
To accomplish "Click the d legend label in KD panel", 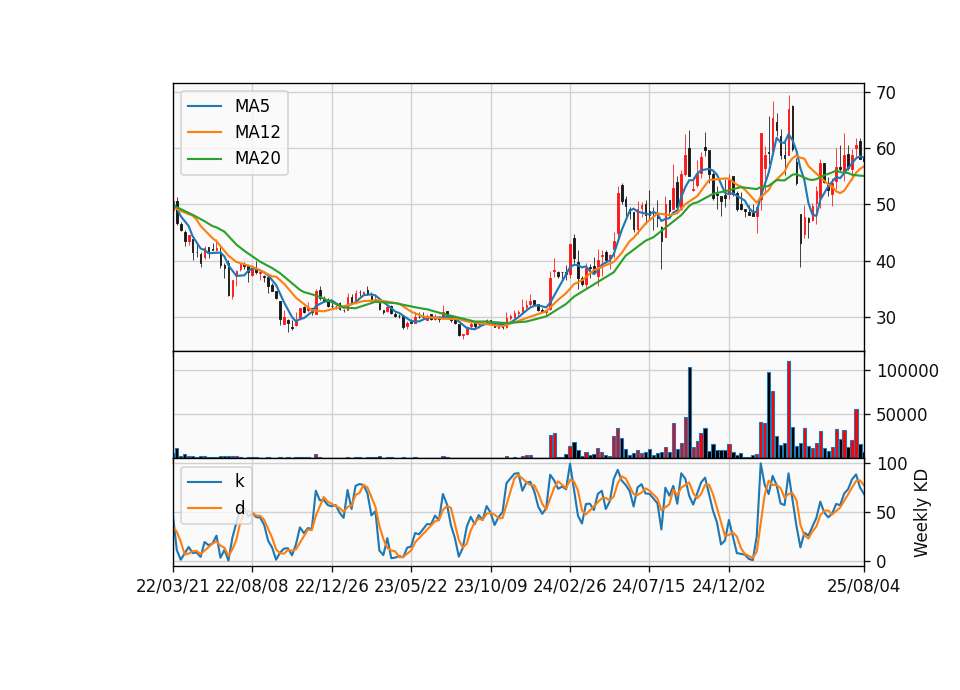I will [239, 508].
